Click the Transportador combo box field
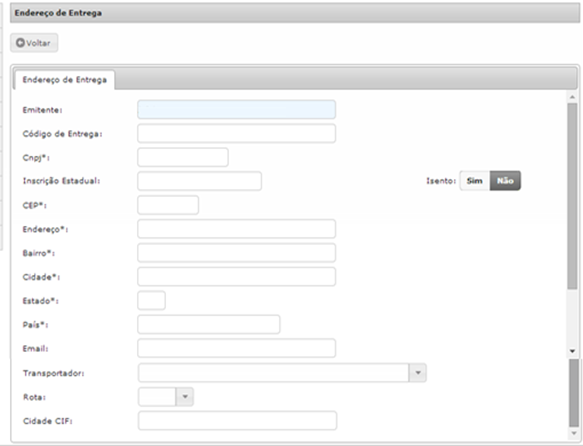583x446 pixels. tap(274, 373)
